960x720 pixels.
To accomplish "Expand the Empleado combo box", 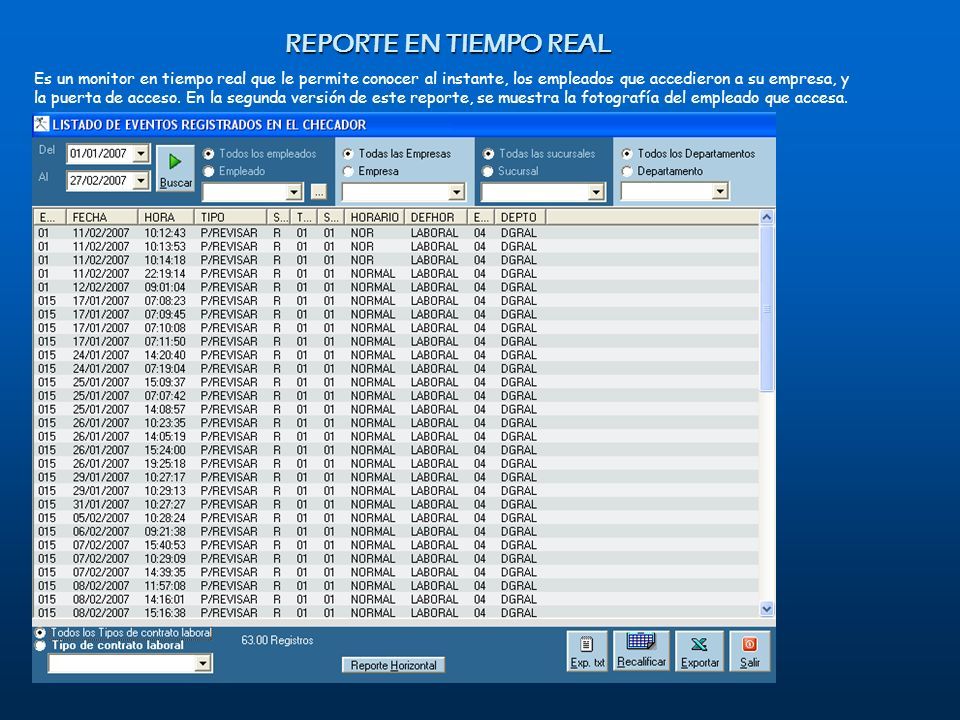I will [294, 192].
